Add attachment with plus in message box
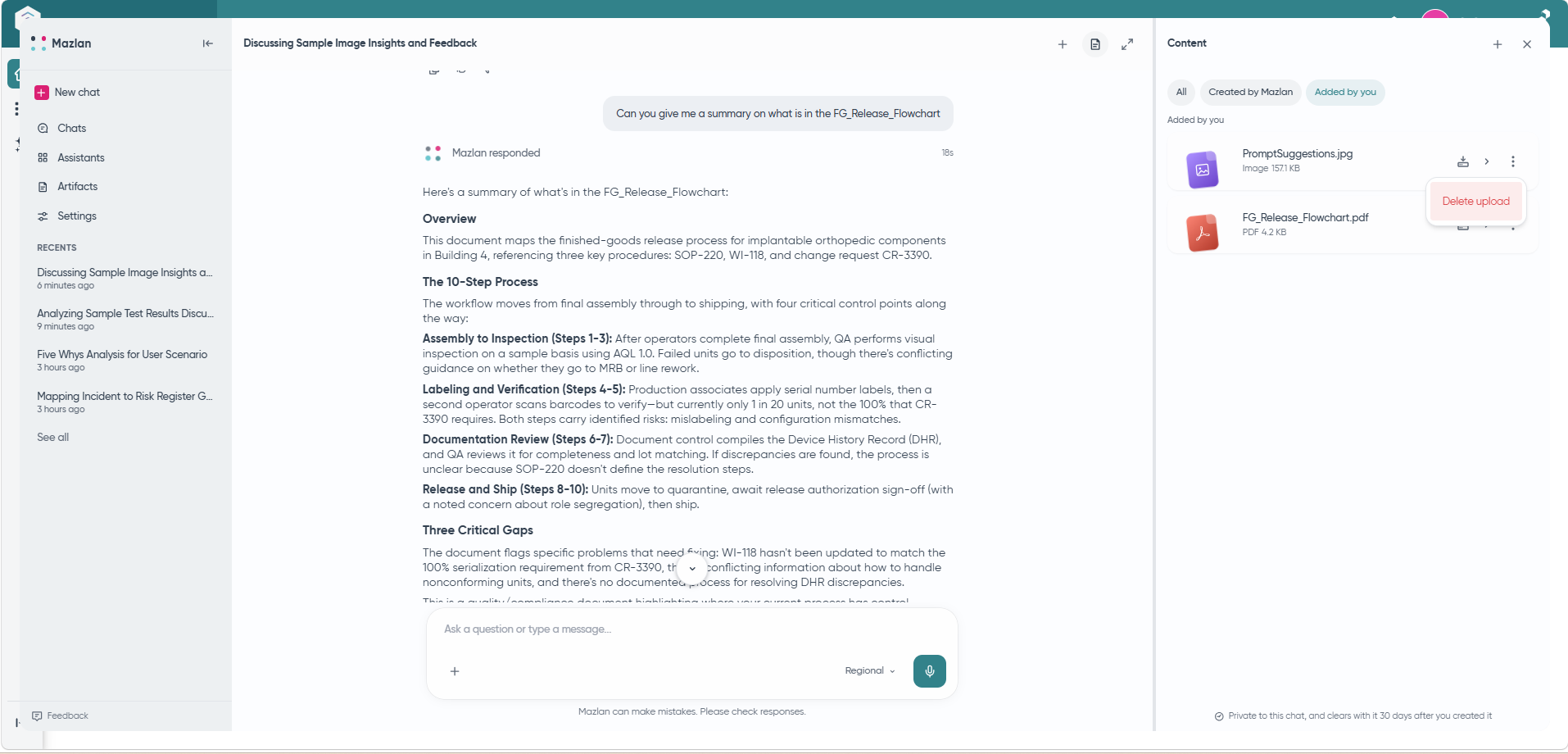Image resolution: width=1568 pixels, height=754 pixels. [455, 671]
